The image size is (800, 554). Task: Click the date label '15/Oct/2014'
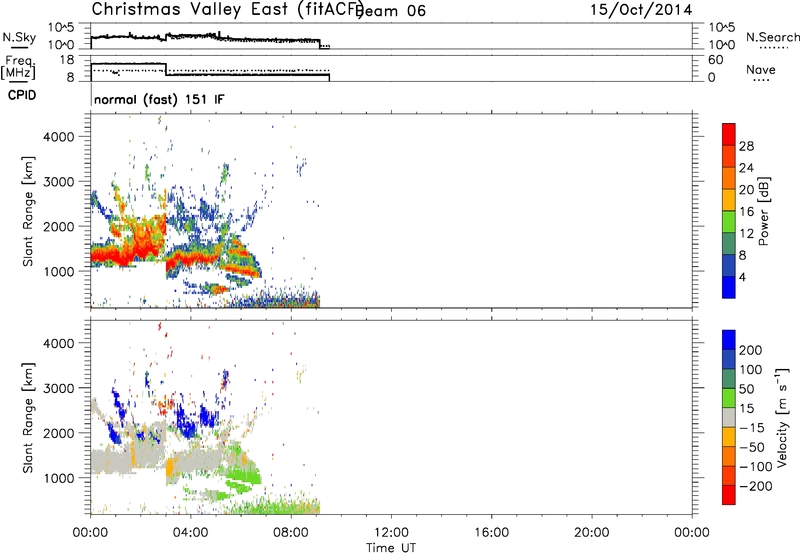pyautogui.click(x=641, y=10)
